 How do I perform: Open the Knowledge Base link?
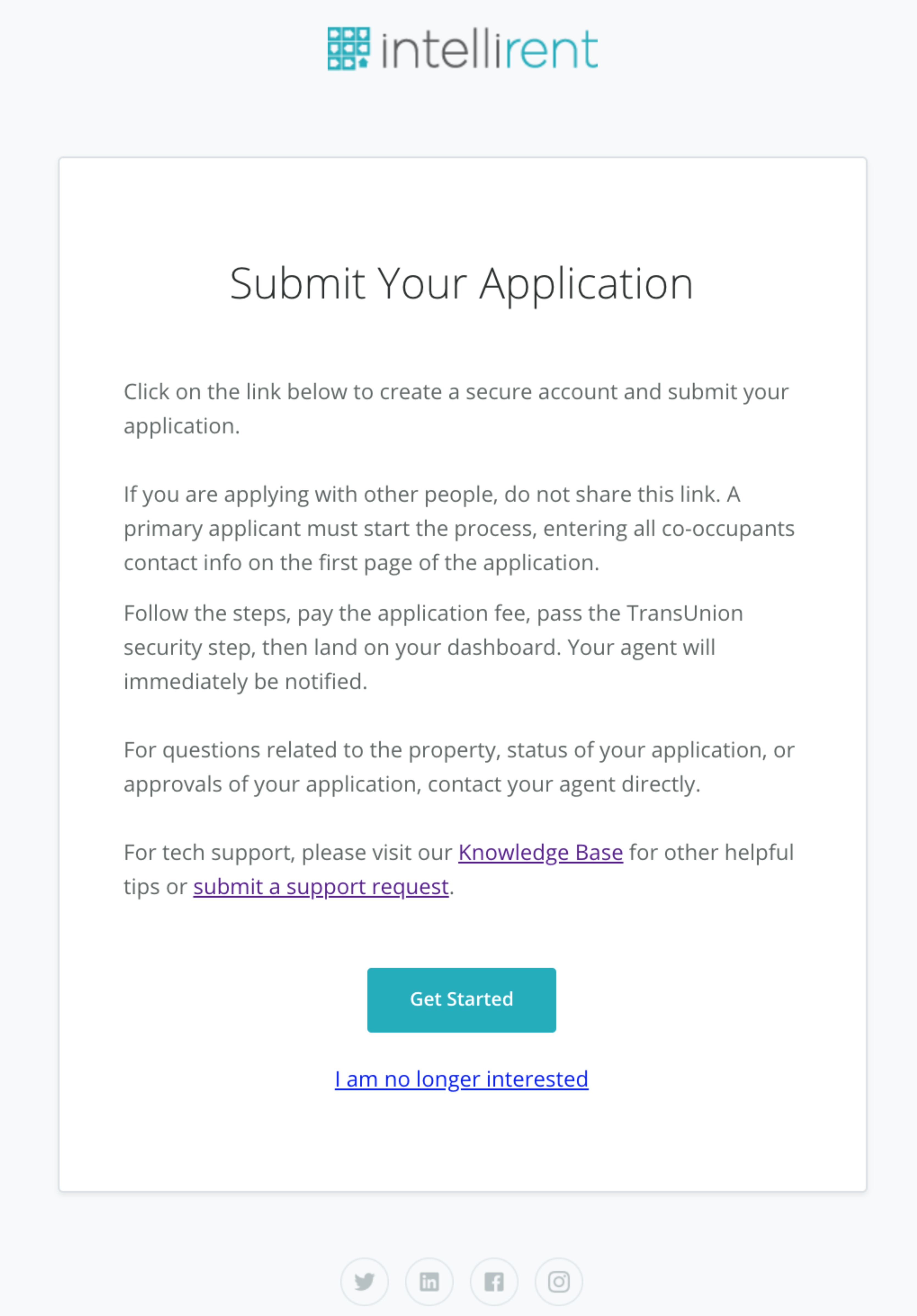(540, 853)
